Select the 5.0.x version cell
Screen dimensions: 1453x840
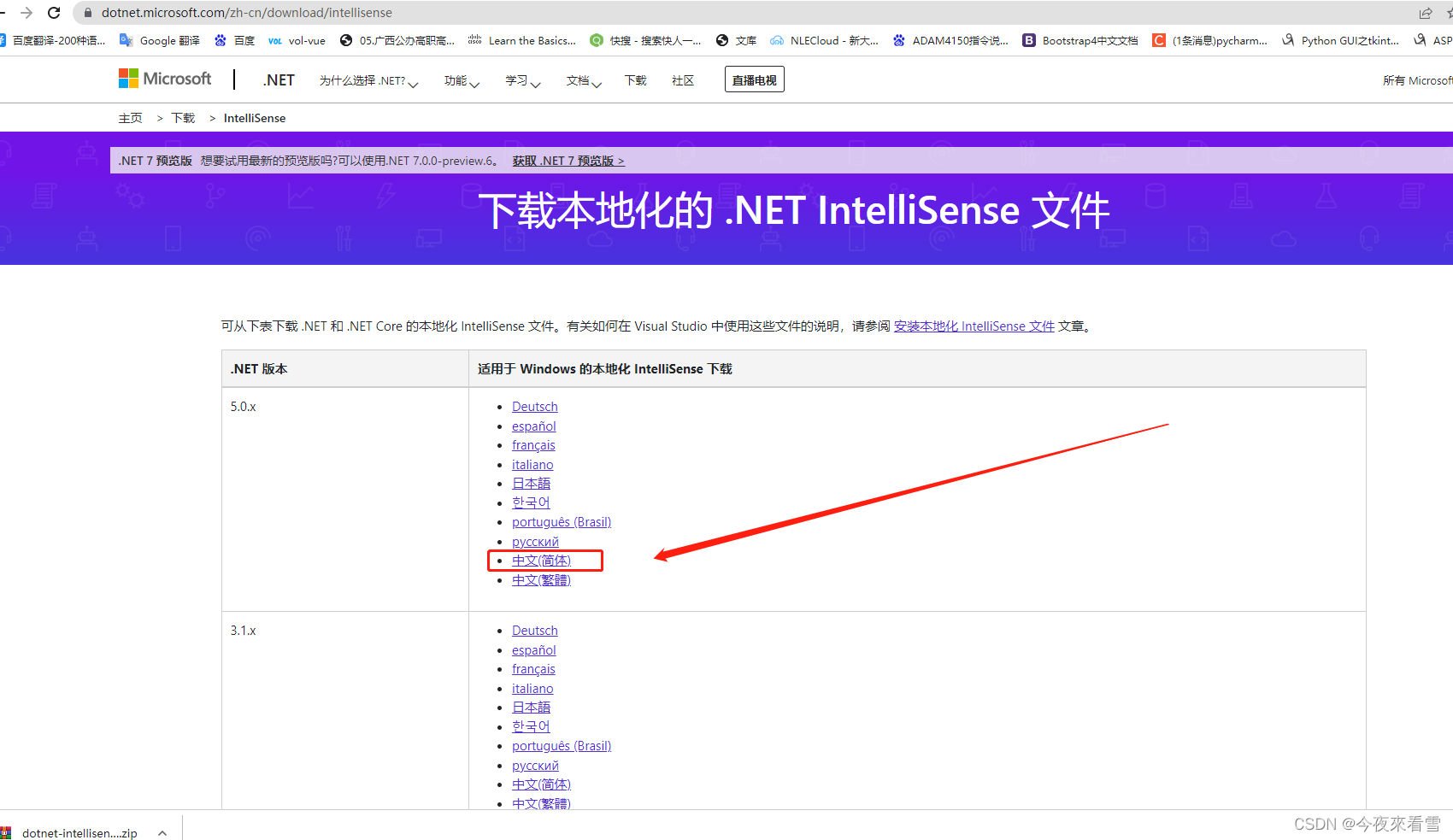(x=345, y=500)
